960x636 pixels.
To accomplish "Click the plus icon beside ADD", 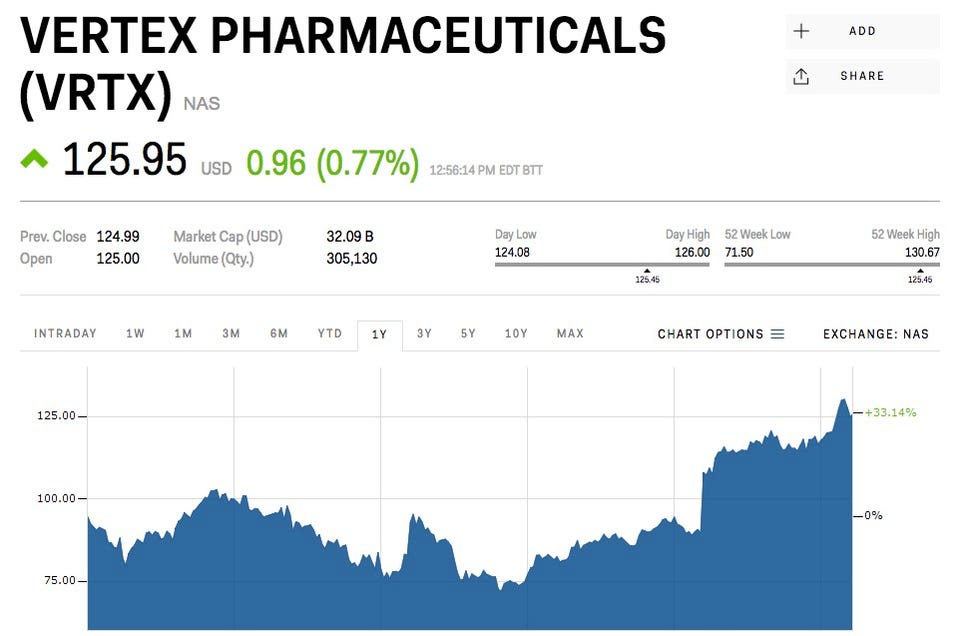I will [801, 31].
